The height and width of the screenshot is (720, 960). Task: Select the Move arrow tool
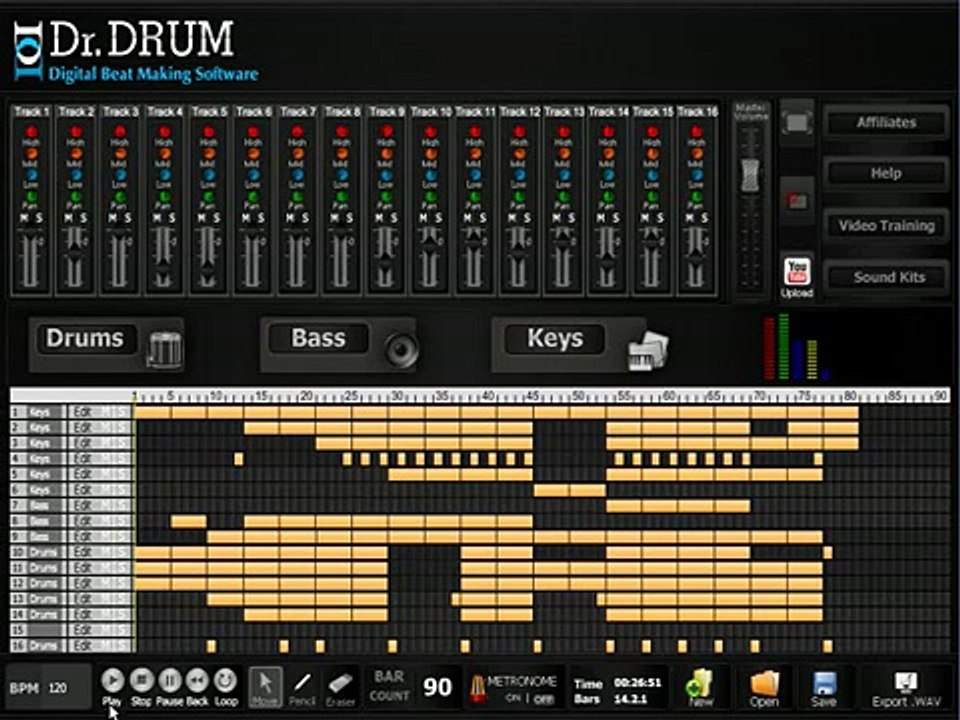[265, 687]
